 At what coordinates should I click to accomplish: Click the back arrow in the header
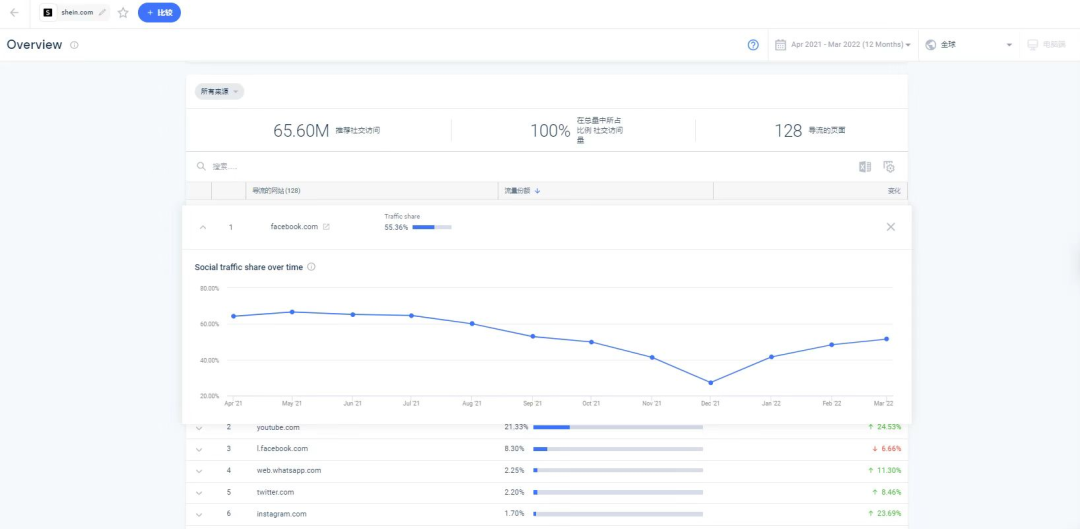click(14, 13)
